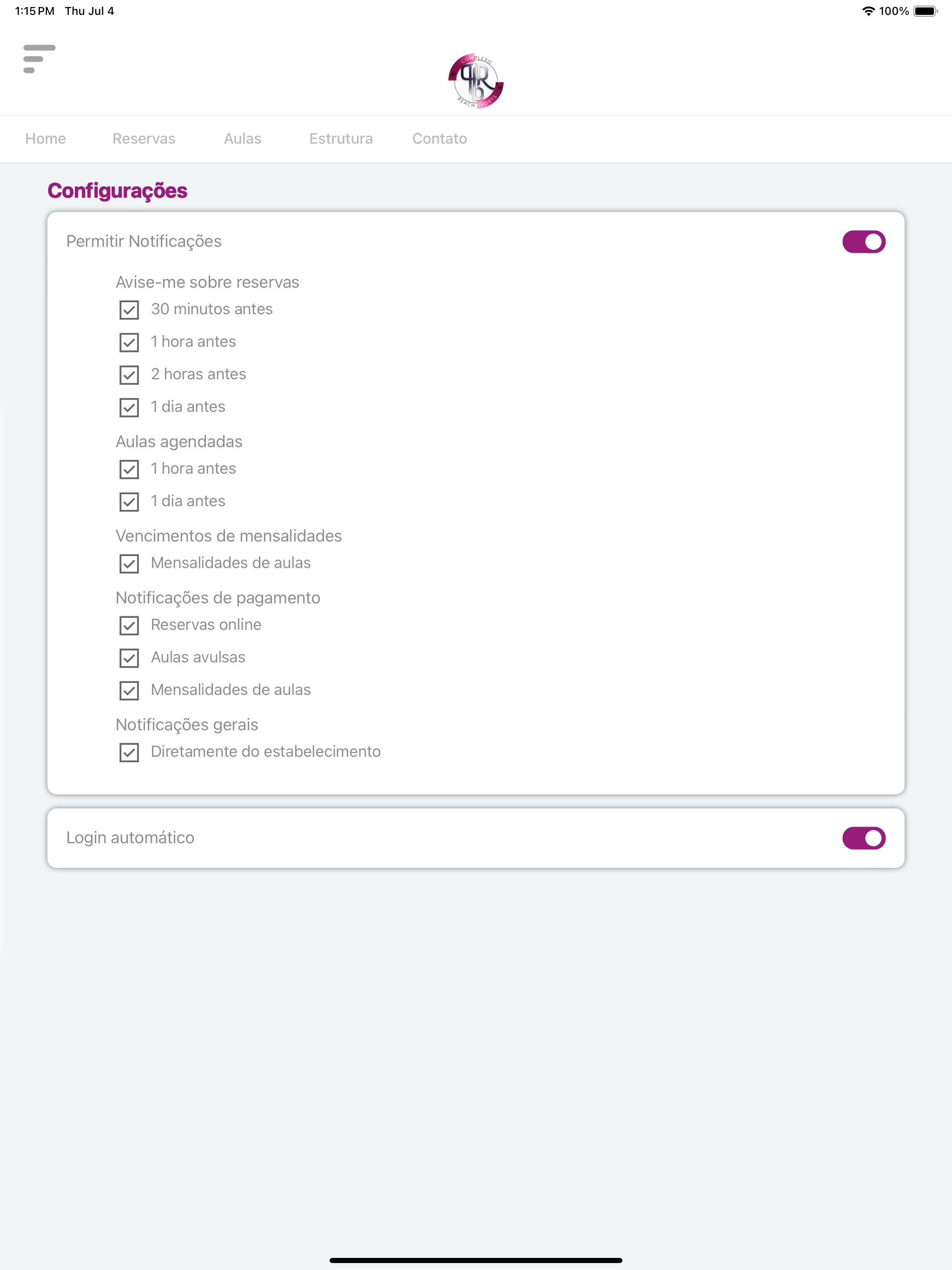Tap the home indicator bar

tap(476, 1260)
